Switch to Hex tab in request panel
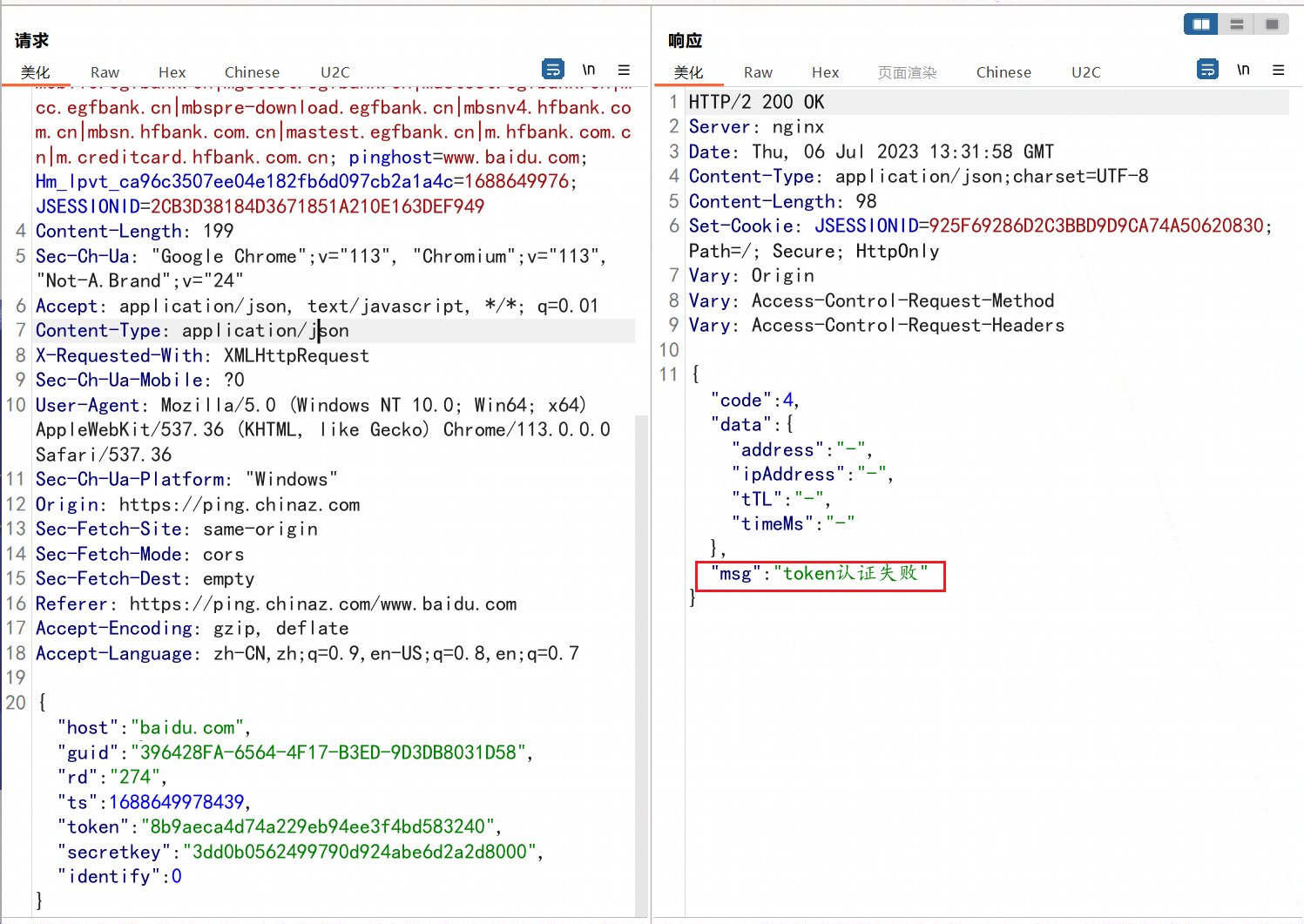 (172, 72)
